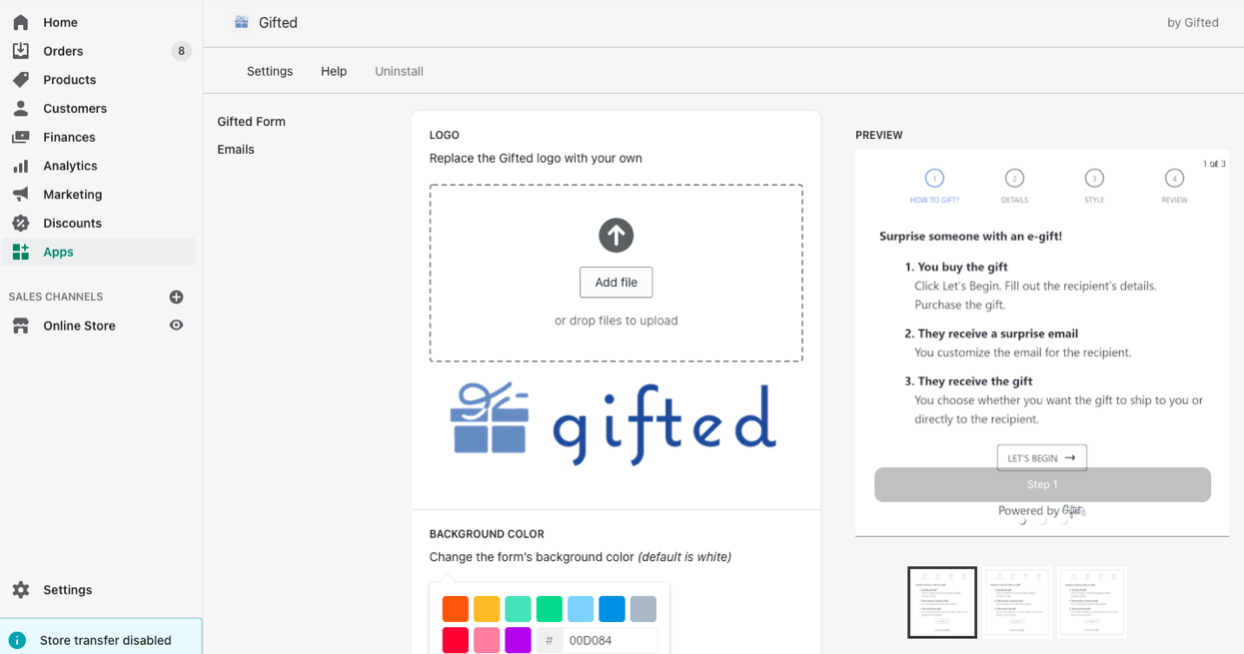Click the Orders inbox icon
1244x654 pixels.
click(x=20, y=51)
